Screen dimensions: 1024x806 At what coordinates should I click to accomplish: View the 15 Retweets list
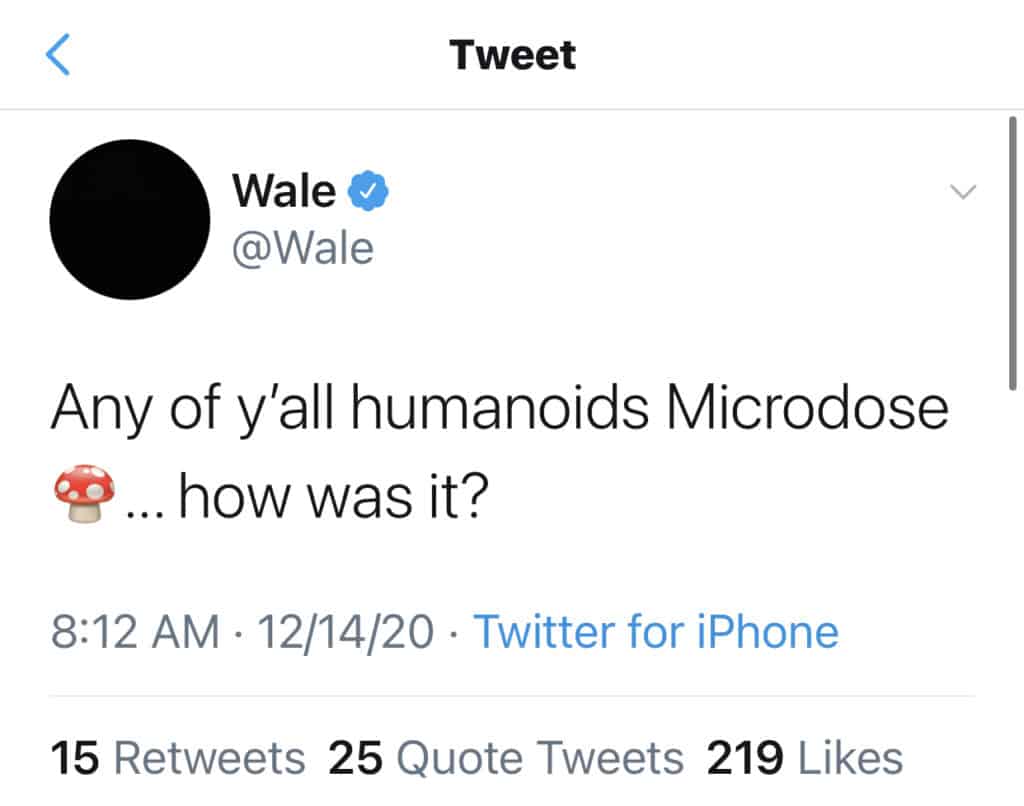pos(178,758)
